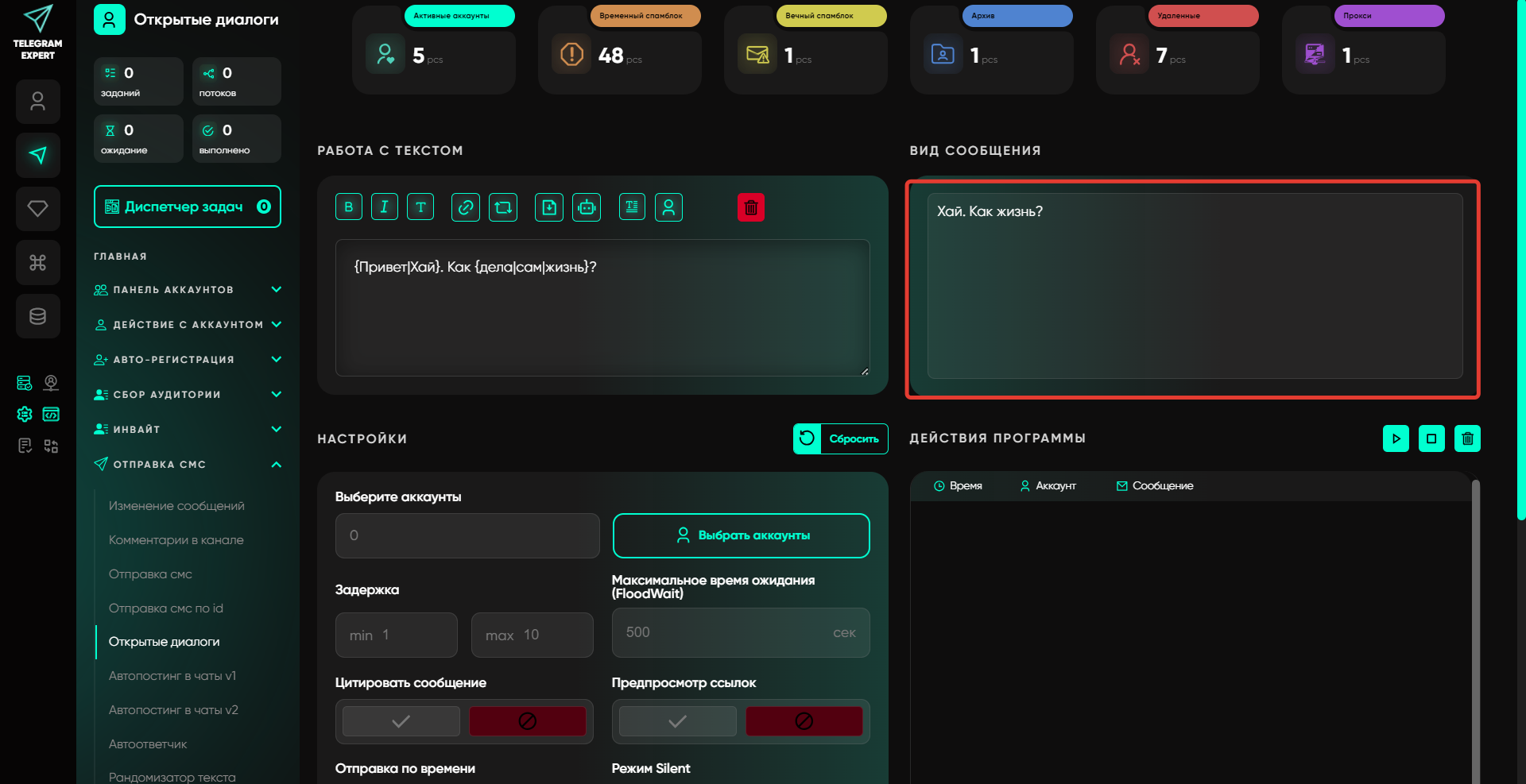Apply Italic formatting in text toolbar

pyautogui.click(x=385, y=207)
